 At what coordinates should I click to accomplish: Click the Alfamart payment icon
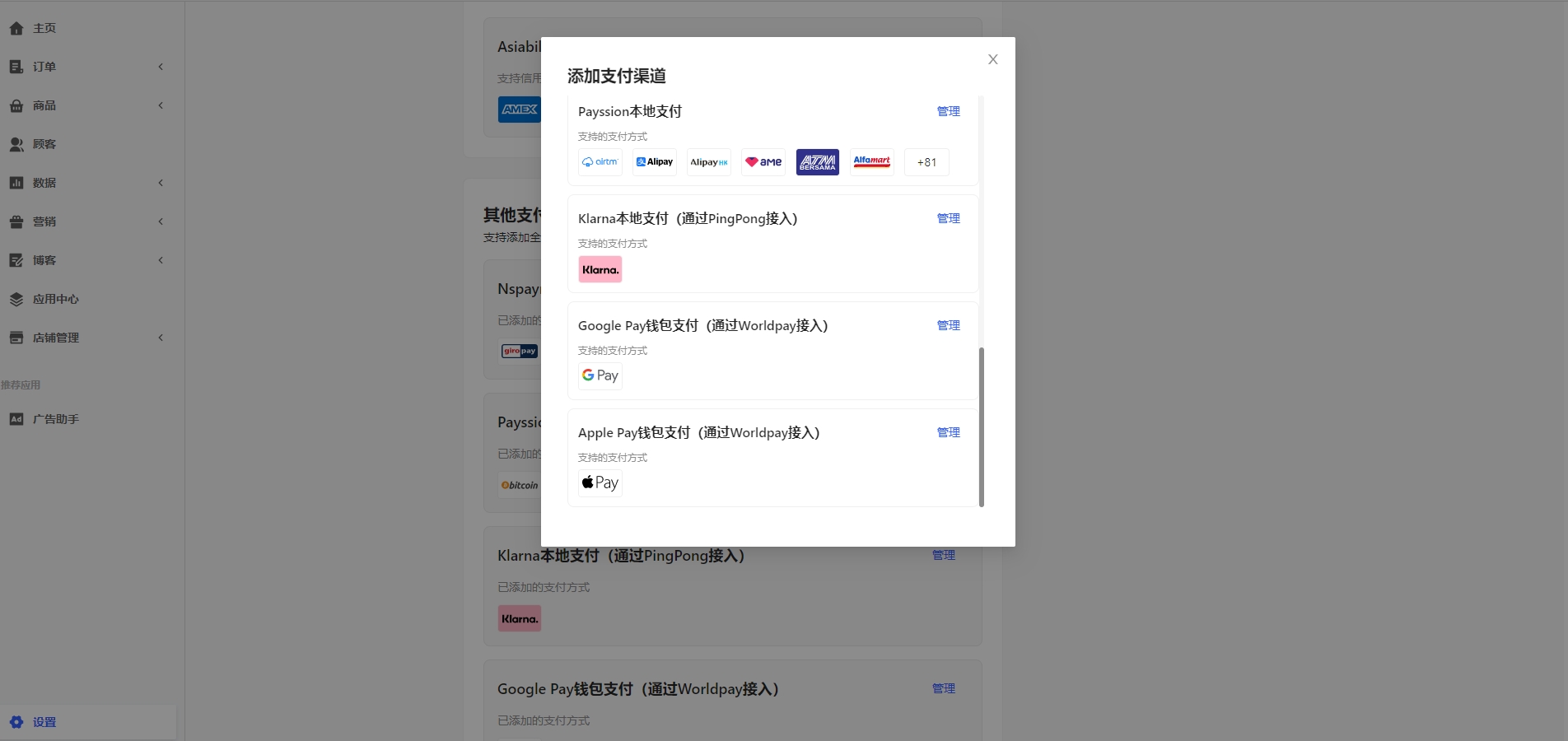[x=872, y=162]
